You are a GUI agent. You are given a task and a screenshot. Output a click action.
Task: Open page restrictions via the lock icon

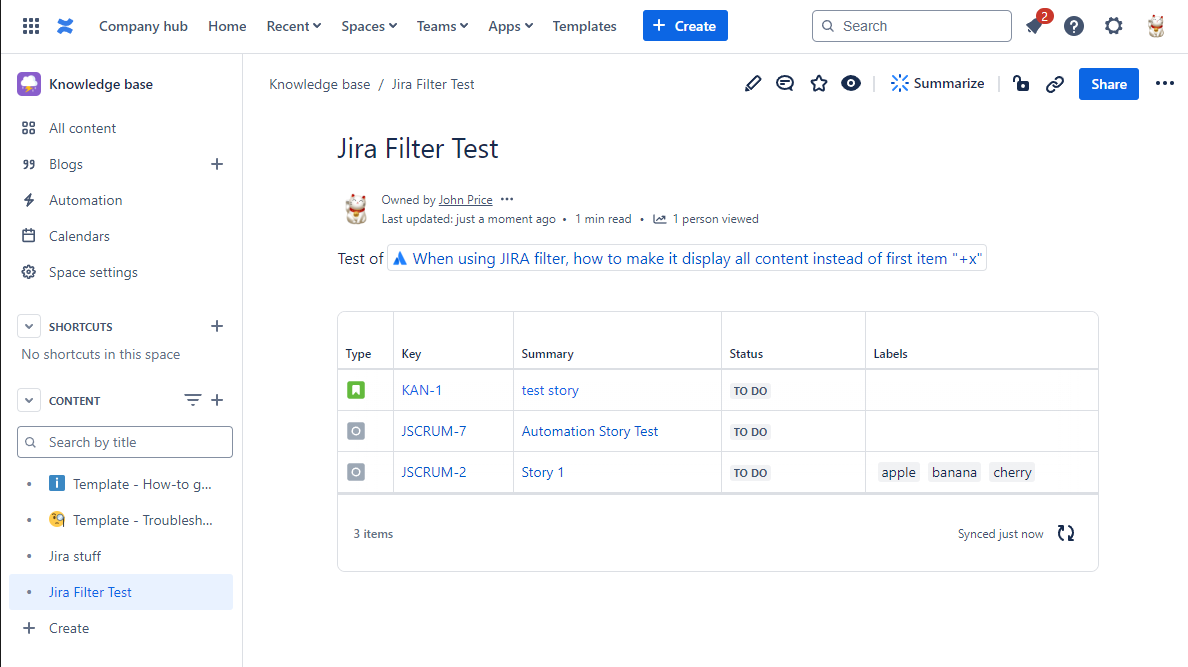(1021, 84)
